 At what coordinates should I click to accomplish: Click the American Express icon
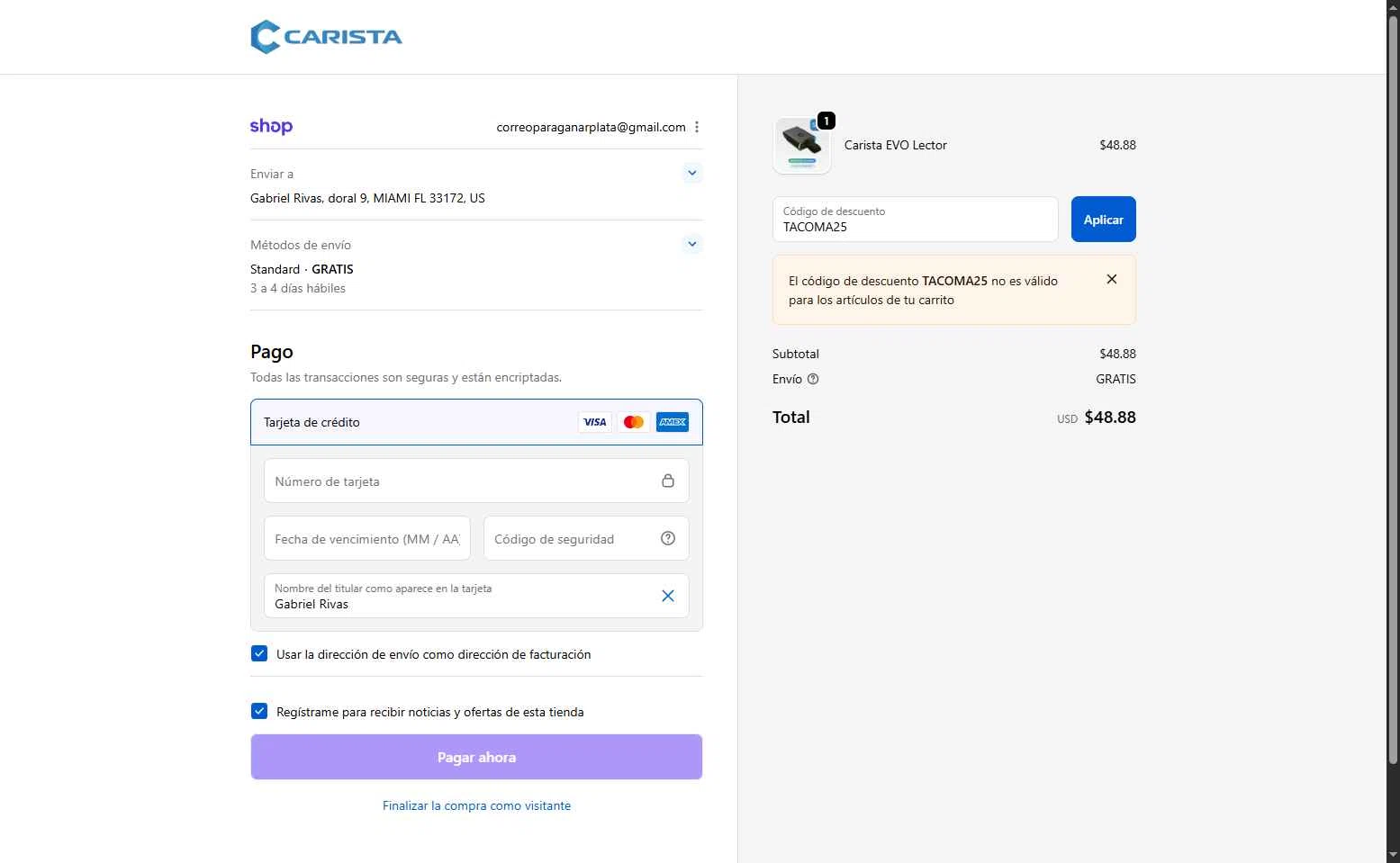coord(673,422)
